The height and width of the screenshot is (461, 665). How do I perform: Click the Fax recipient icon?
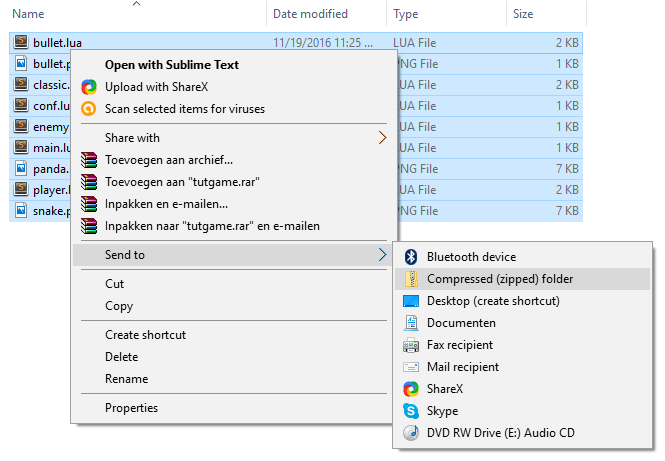410,345
